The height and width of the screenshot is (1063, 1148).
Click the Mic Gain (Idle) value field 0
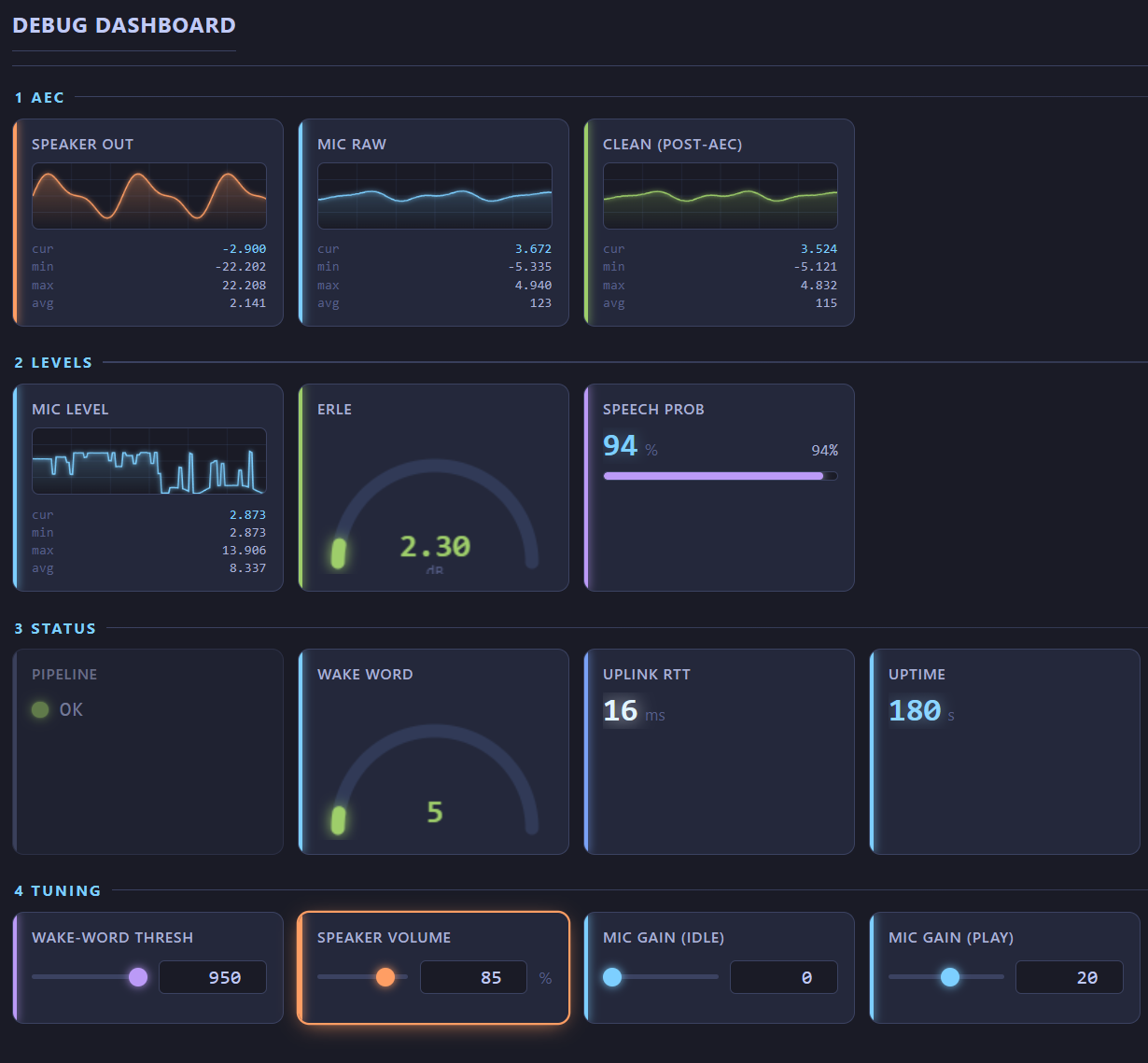(x=784, y=977)
